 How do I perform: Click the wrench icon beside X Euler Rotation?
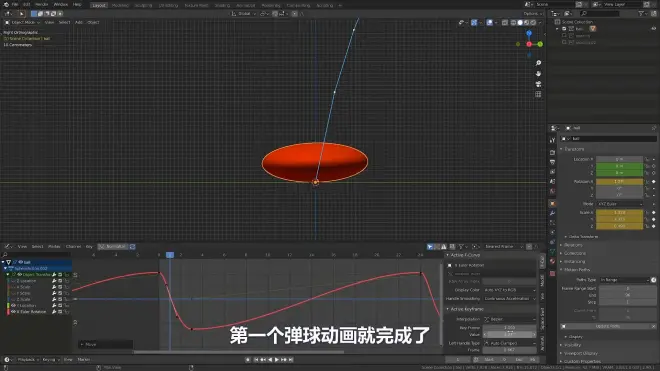click(x=54, y=312)
